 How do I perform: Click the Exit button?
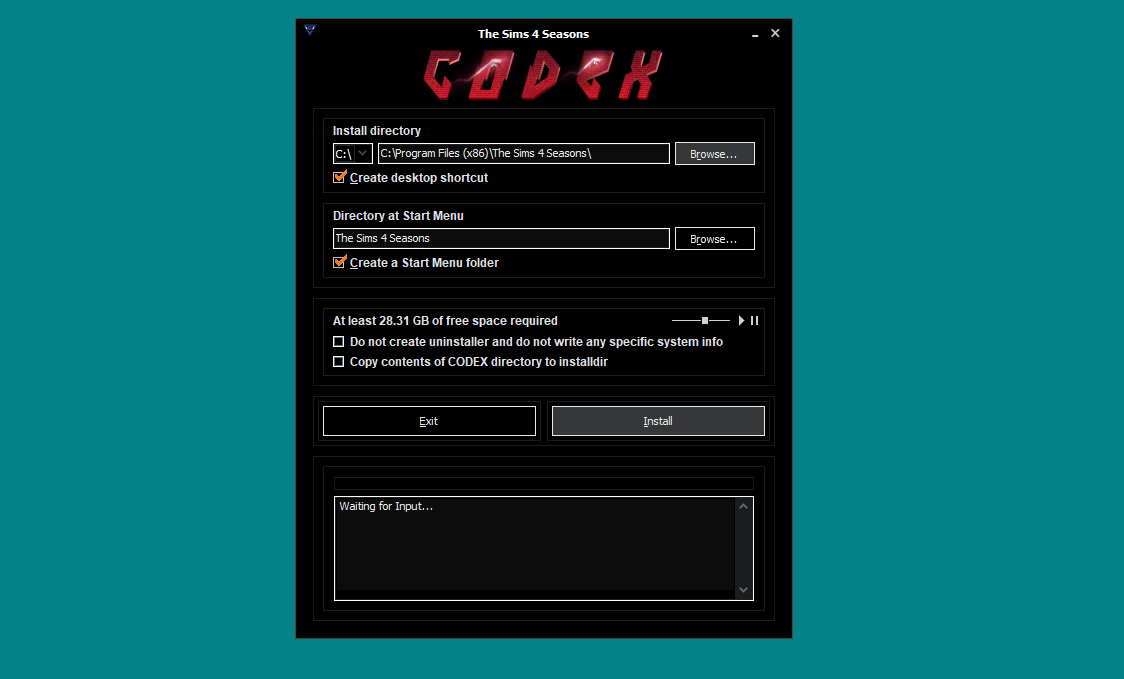[429, 421]
